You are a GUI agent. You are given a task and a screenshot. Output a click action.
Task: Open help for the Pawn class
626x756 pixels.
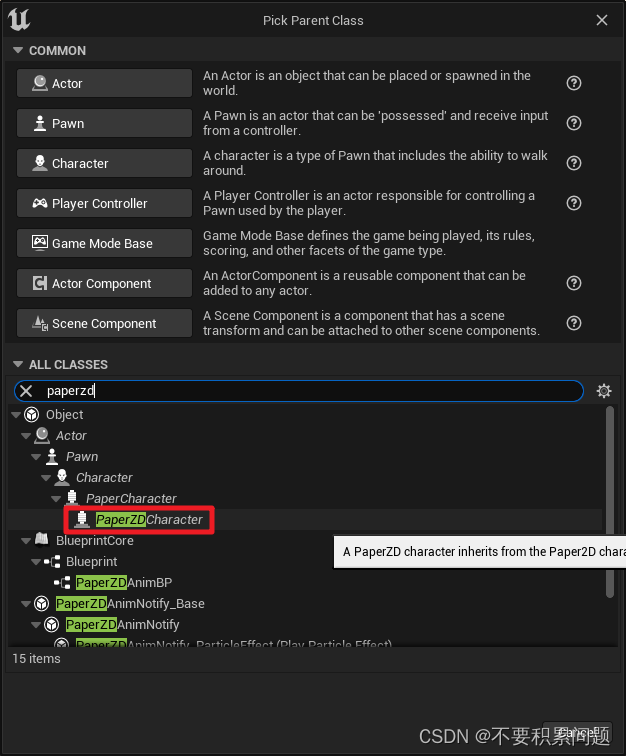(x=573, y=123)
